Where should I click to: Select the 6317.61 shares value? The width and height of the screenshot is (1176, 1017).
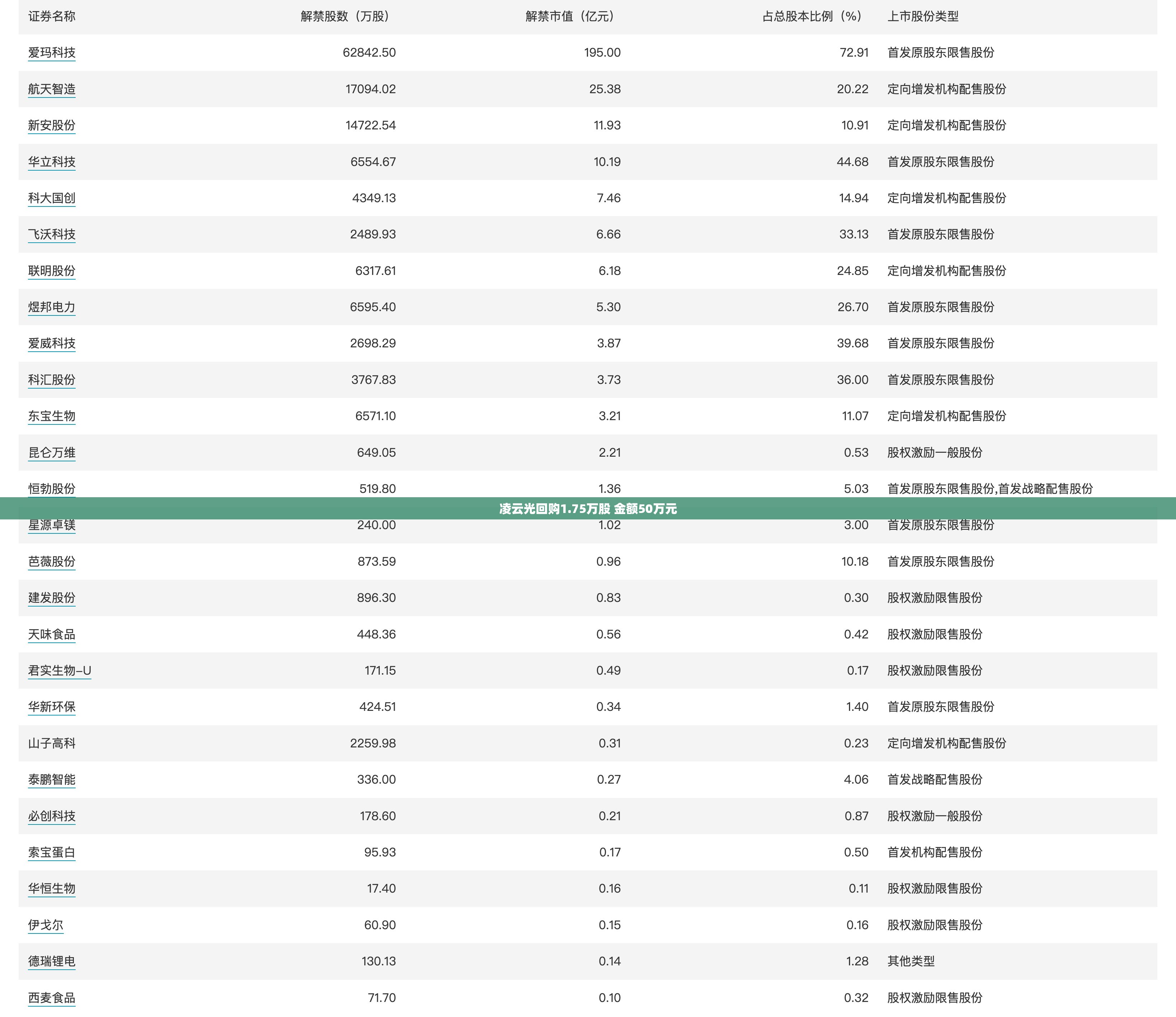pyautogui.click(x=376, y=271)
